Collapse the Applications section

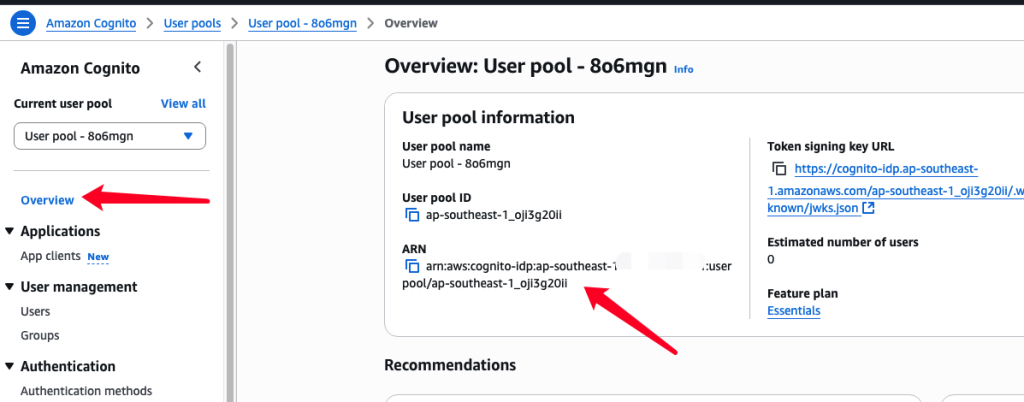(10, 231)
